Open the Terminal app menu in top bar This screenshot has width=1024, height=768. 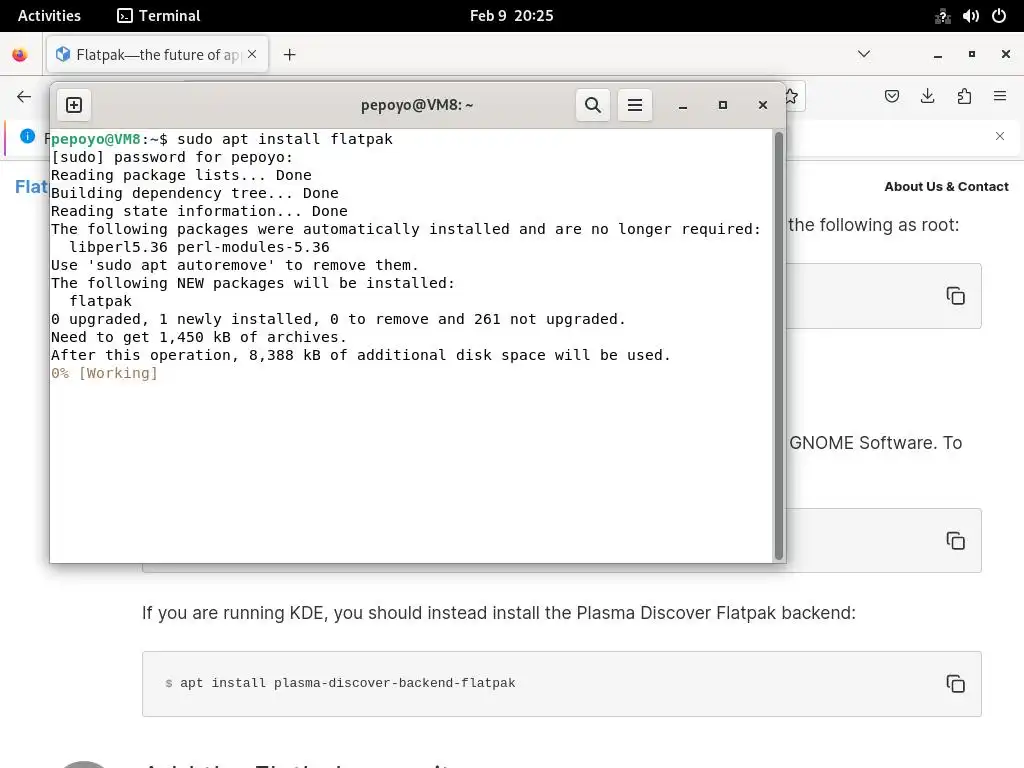(x=159, y=16)
